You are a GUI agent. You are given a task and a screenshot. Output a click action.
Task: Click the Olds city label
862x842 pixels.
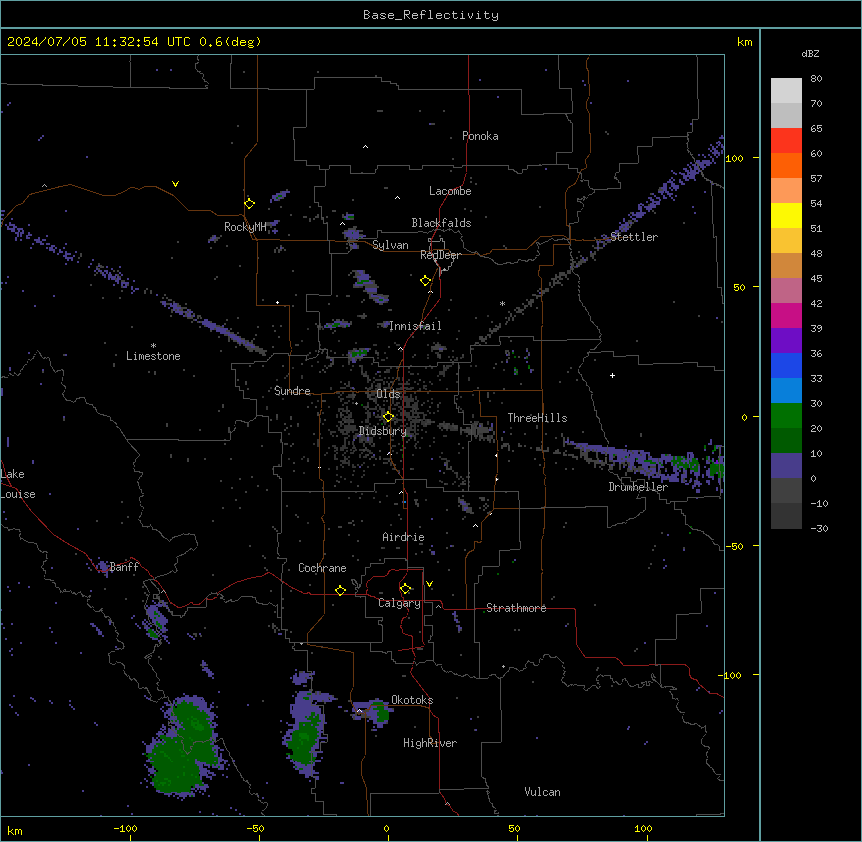point(388,394)
